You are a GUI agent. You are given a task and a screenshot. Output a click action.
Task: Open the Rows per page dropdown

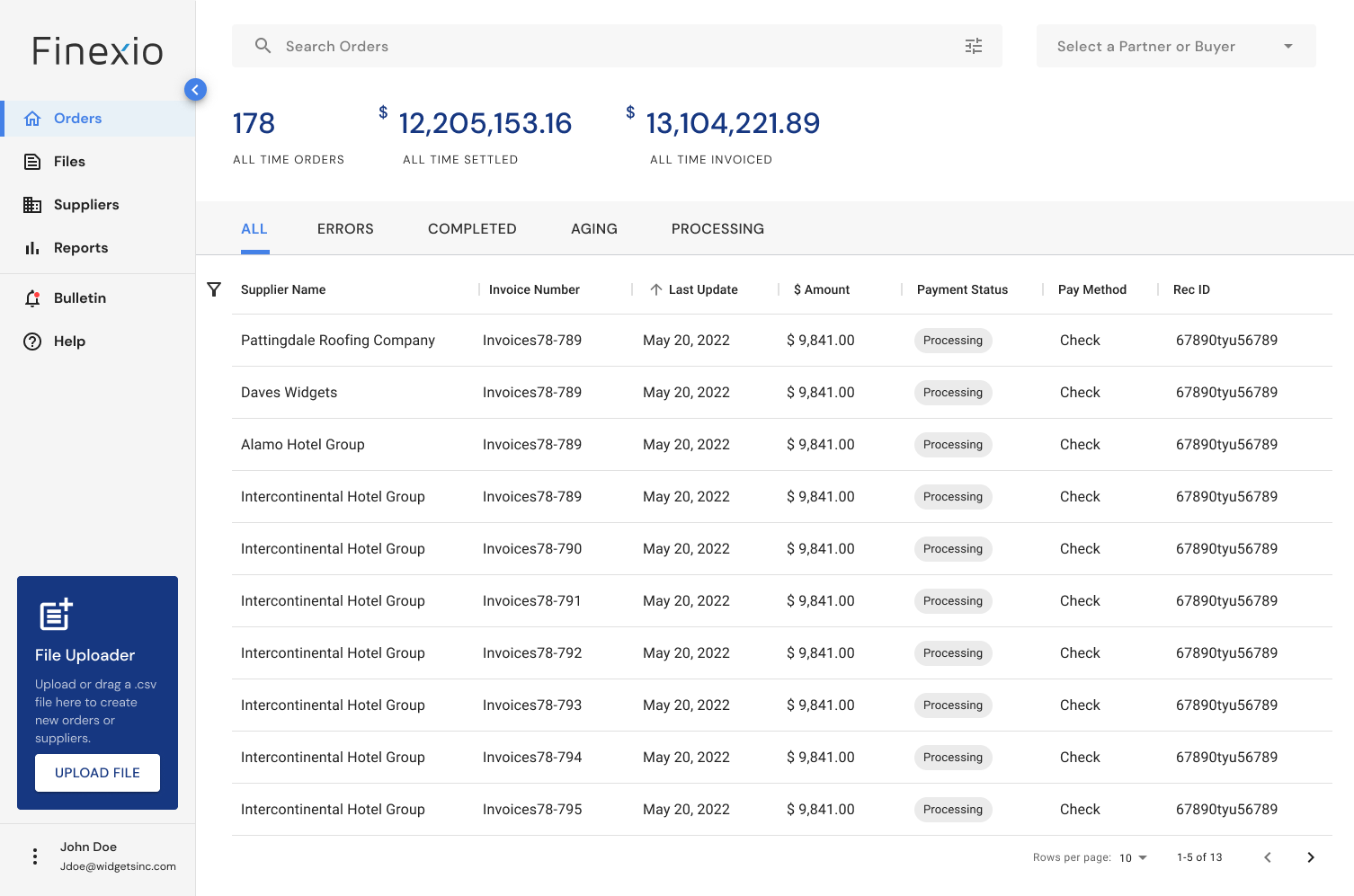1133,857
